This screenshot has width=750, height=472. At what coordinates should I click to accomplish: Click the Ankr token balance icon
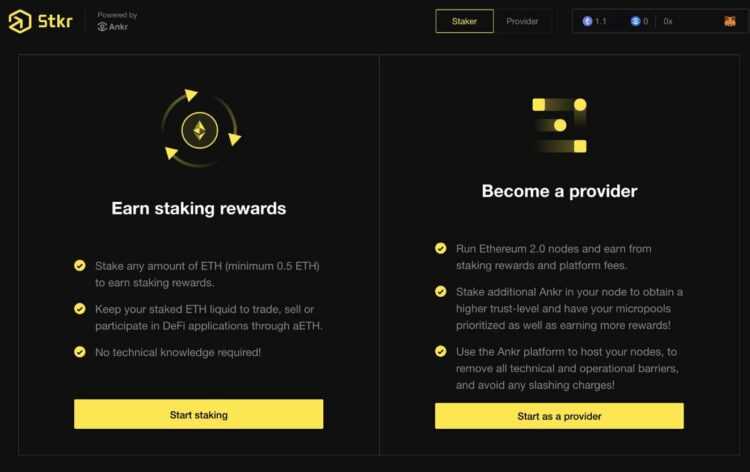click(635, 21)
